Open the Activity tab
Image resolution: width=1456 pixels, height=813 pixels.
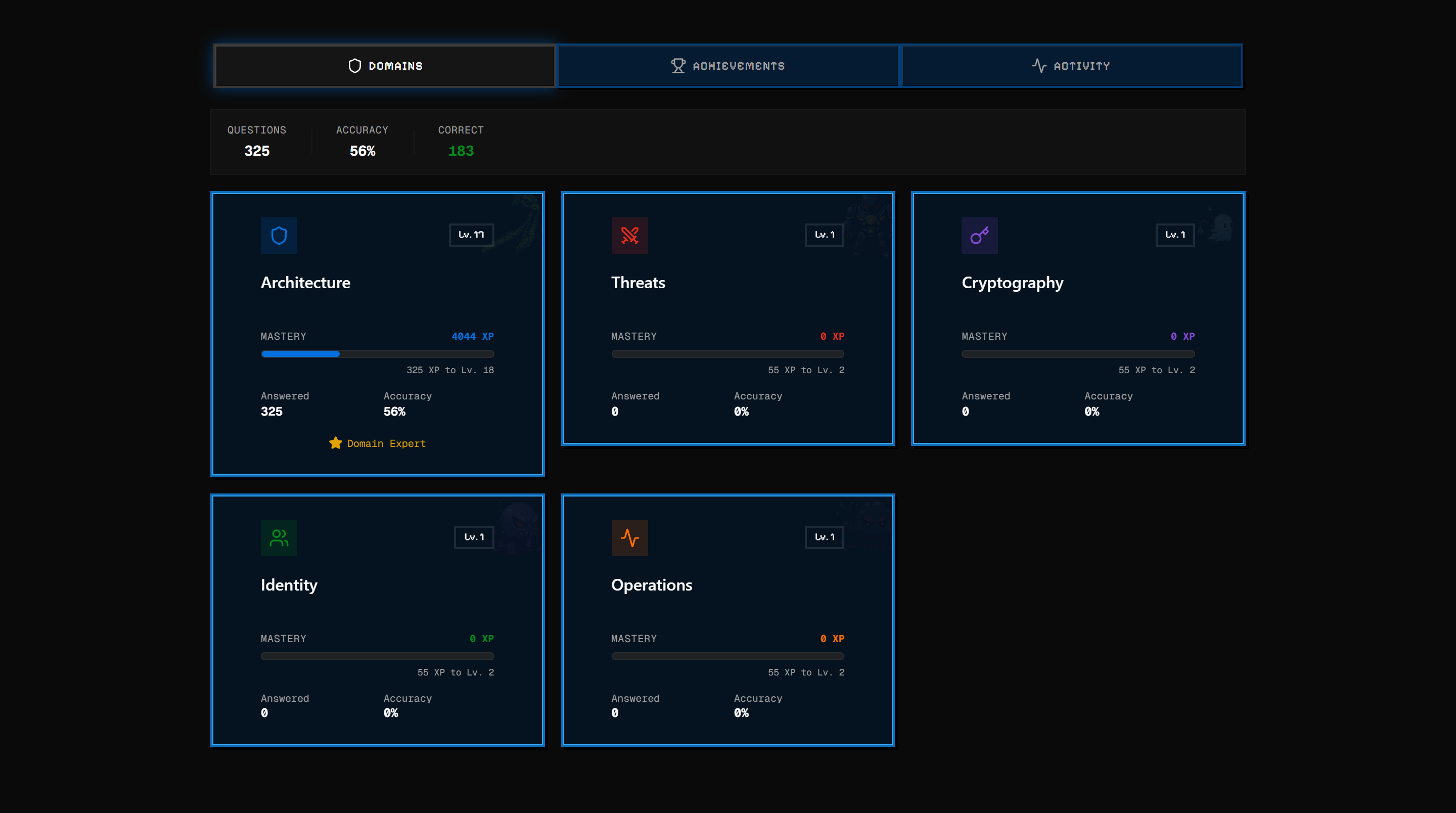coord(1071,66)
